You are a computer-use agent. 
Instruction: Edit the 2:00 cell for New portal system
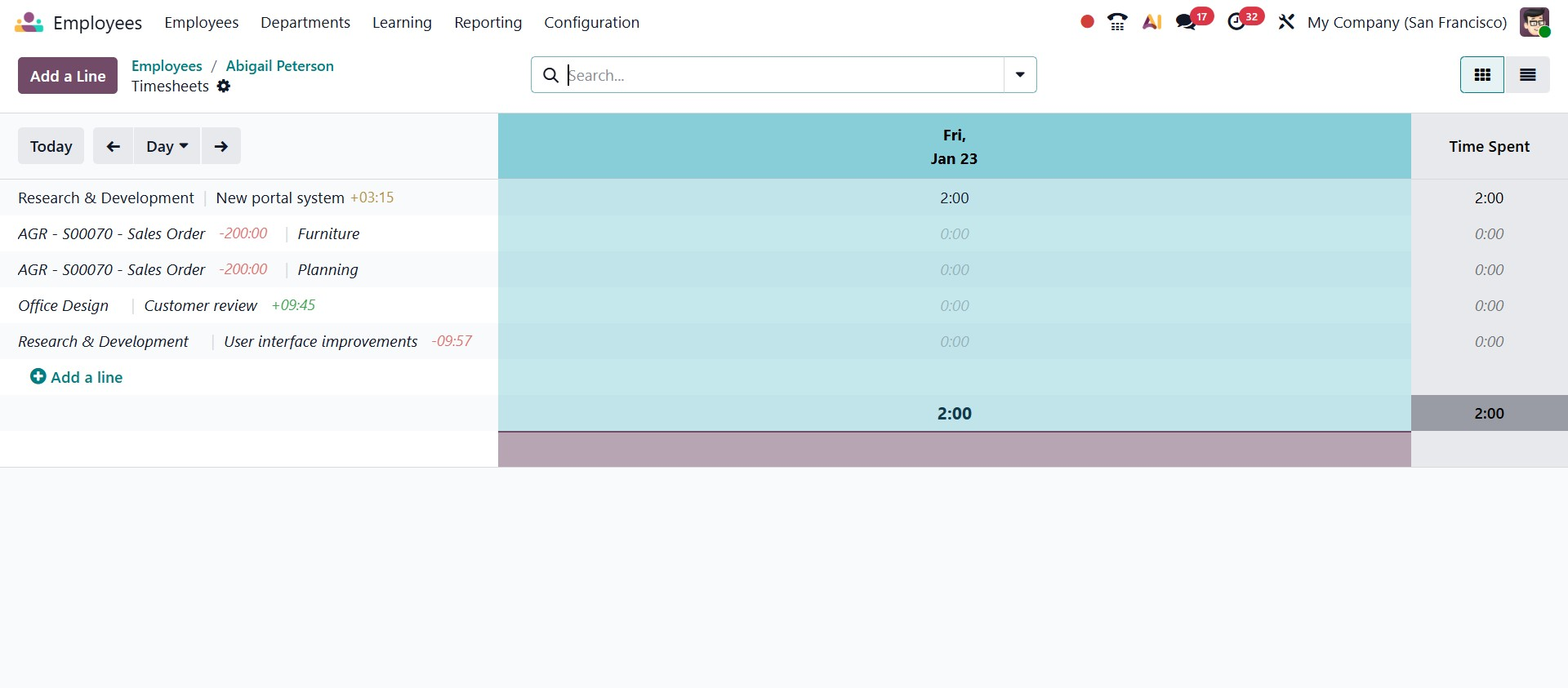coord(955,198)
